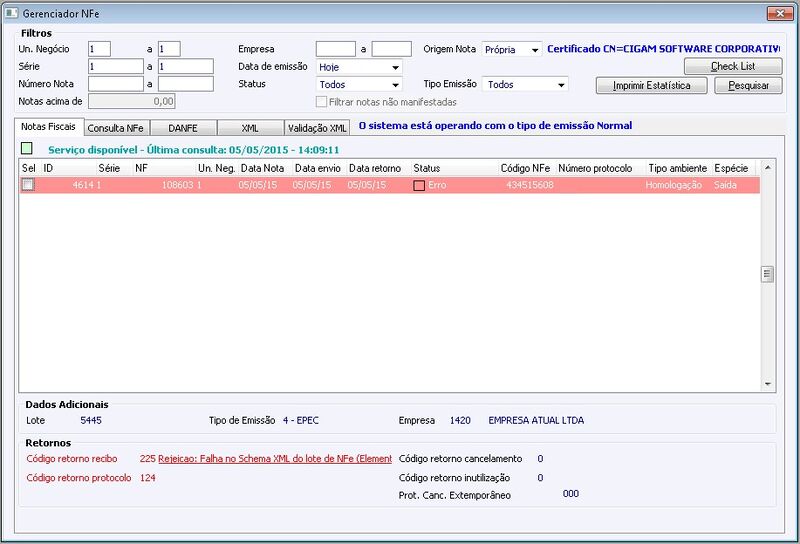Expand the Tipo Emissão dropdown
The image size is (800, 544).
coord(561,84)
